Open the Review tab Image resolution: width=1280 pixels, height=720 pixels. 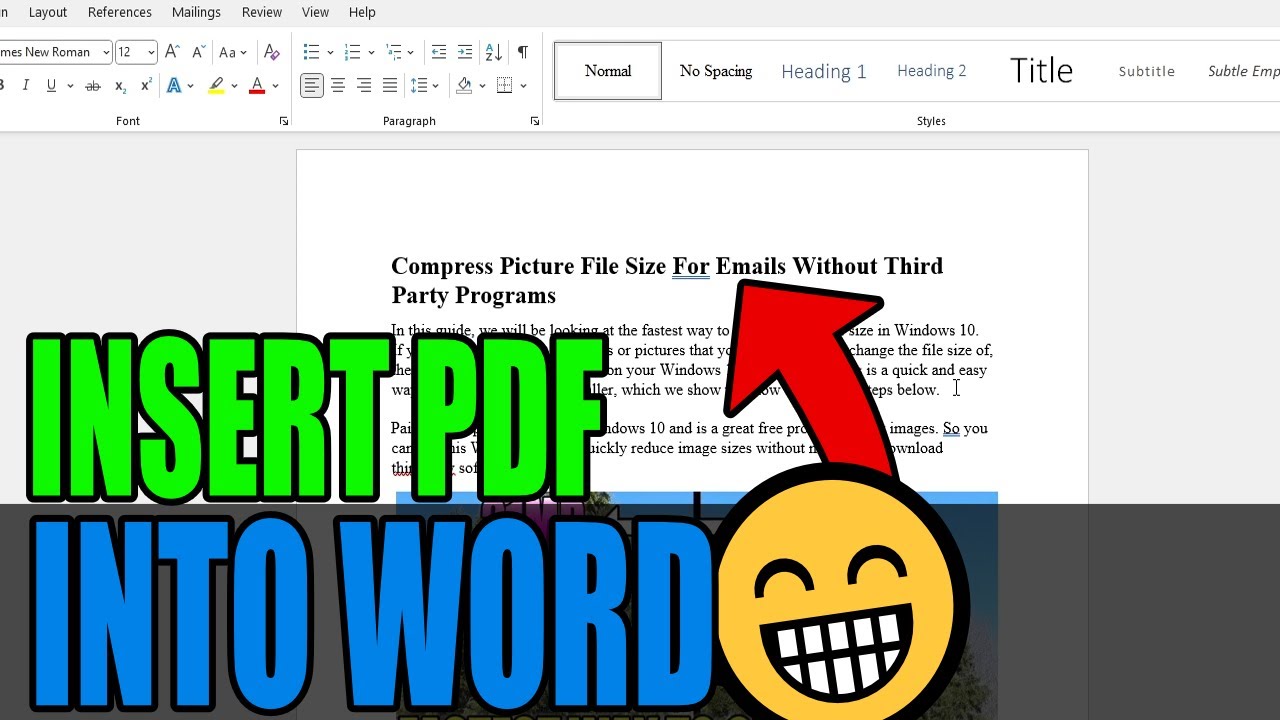click(x=262, y=12)
